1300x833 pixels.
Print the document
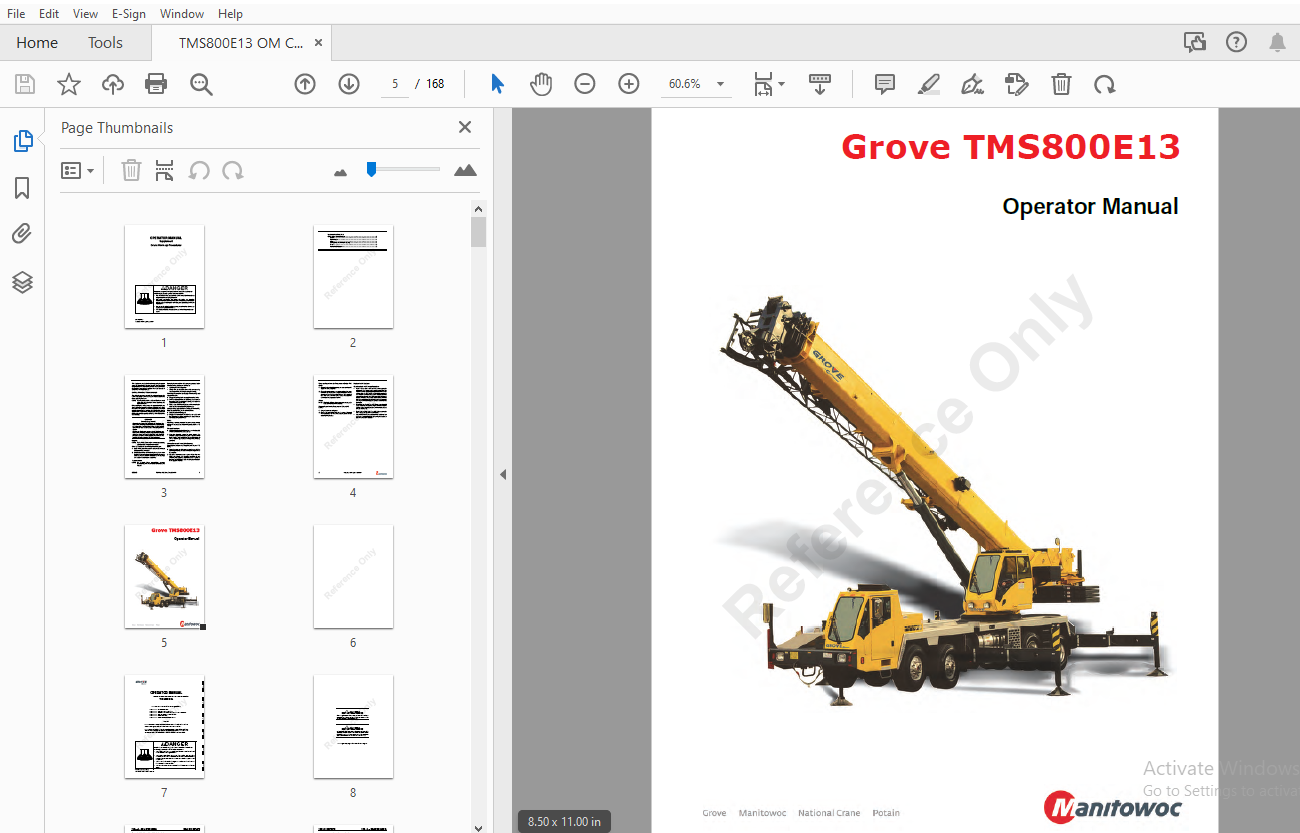[x=156, y=84]
